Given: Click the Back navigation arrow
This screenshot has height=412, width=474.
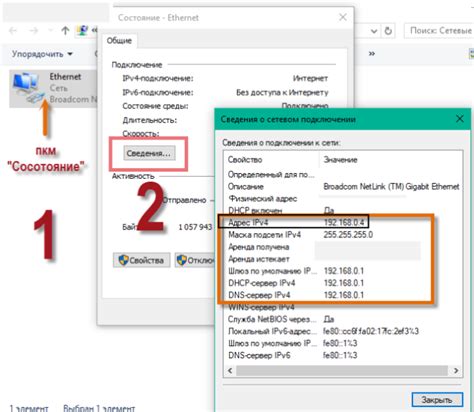Looking at the screenshot, I should pos(13,31).
